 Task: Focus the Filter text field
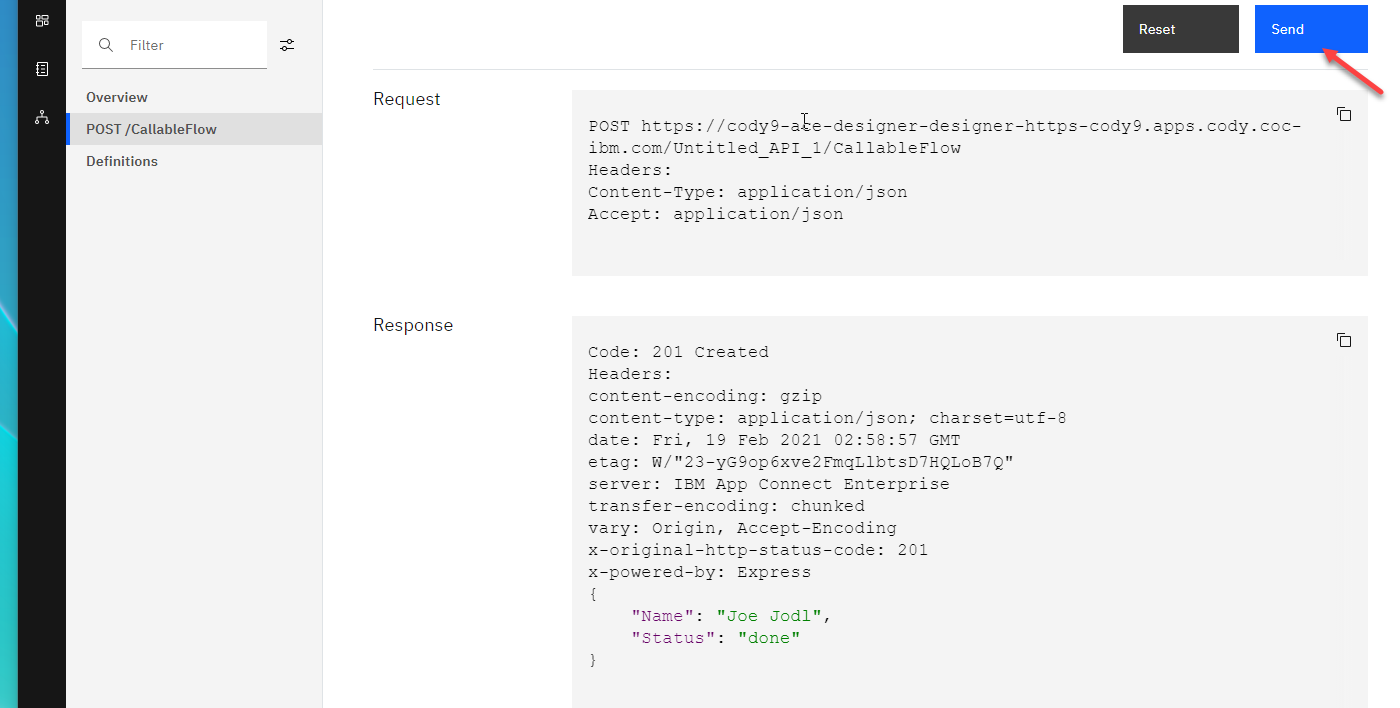(x=190, y=45)
